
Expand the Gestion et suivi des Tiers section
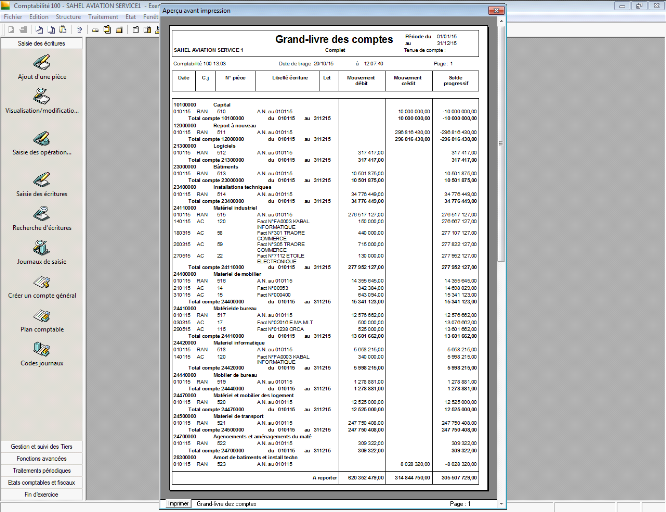click(42, 447)
